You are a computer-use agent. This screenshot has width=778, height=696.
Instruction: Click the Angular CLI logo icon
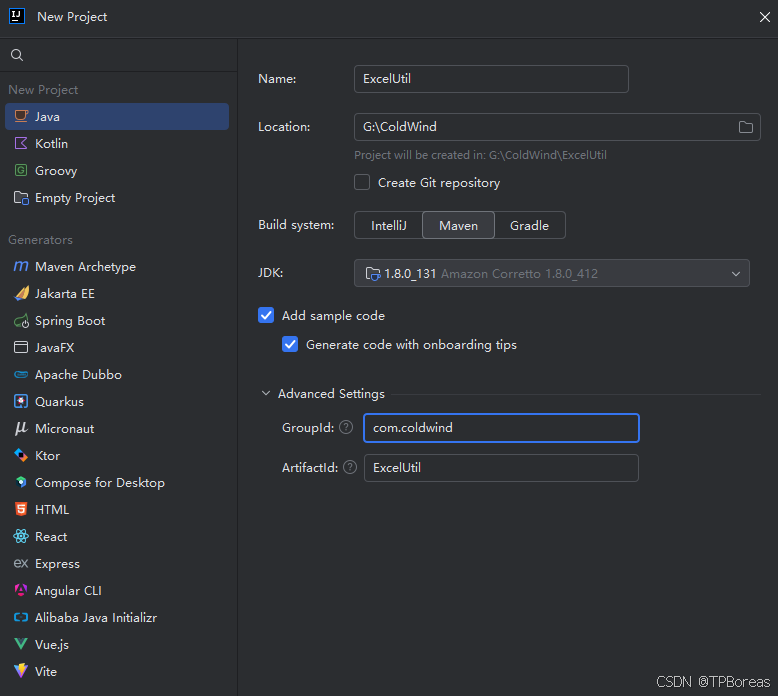[x=21, y=590]
